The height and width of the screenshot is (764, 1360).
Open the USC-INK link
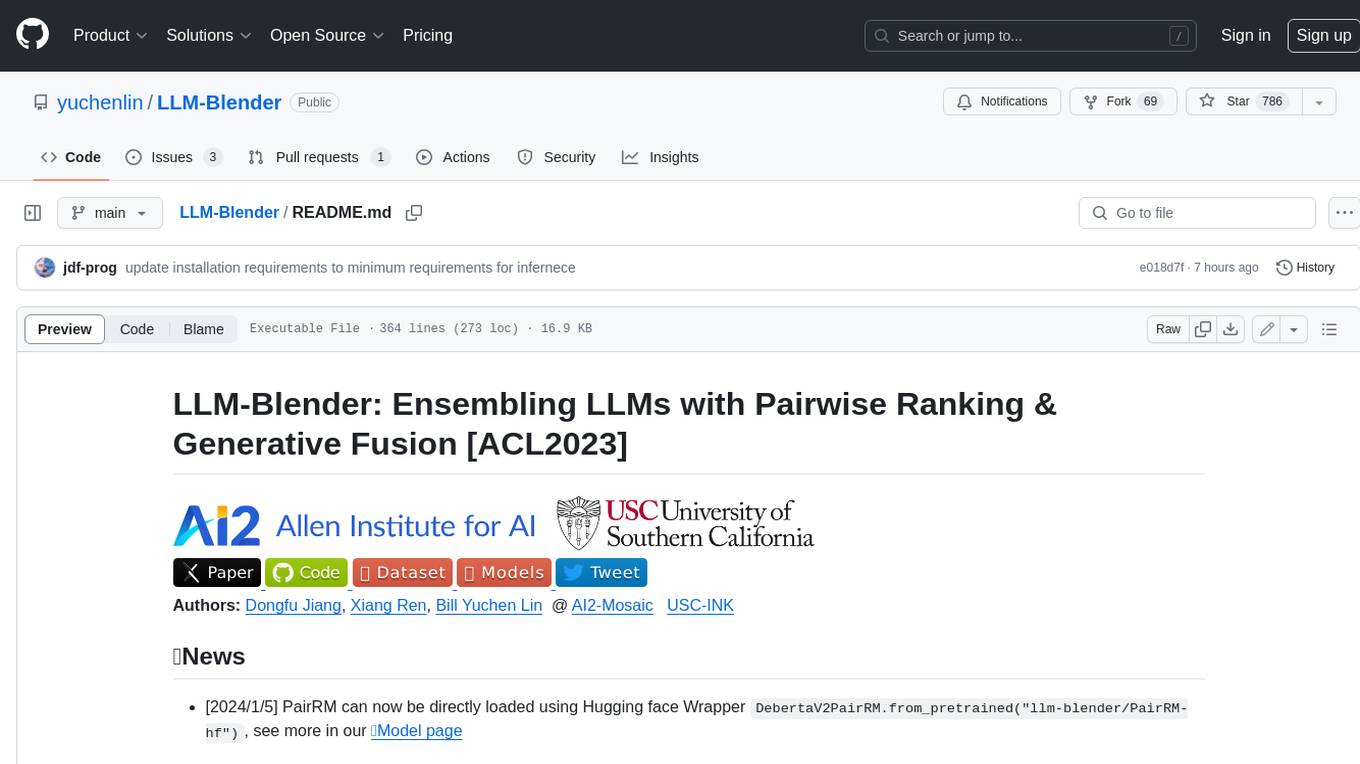click(700, 605)
